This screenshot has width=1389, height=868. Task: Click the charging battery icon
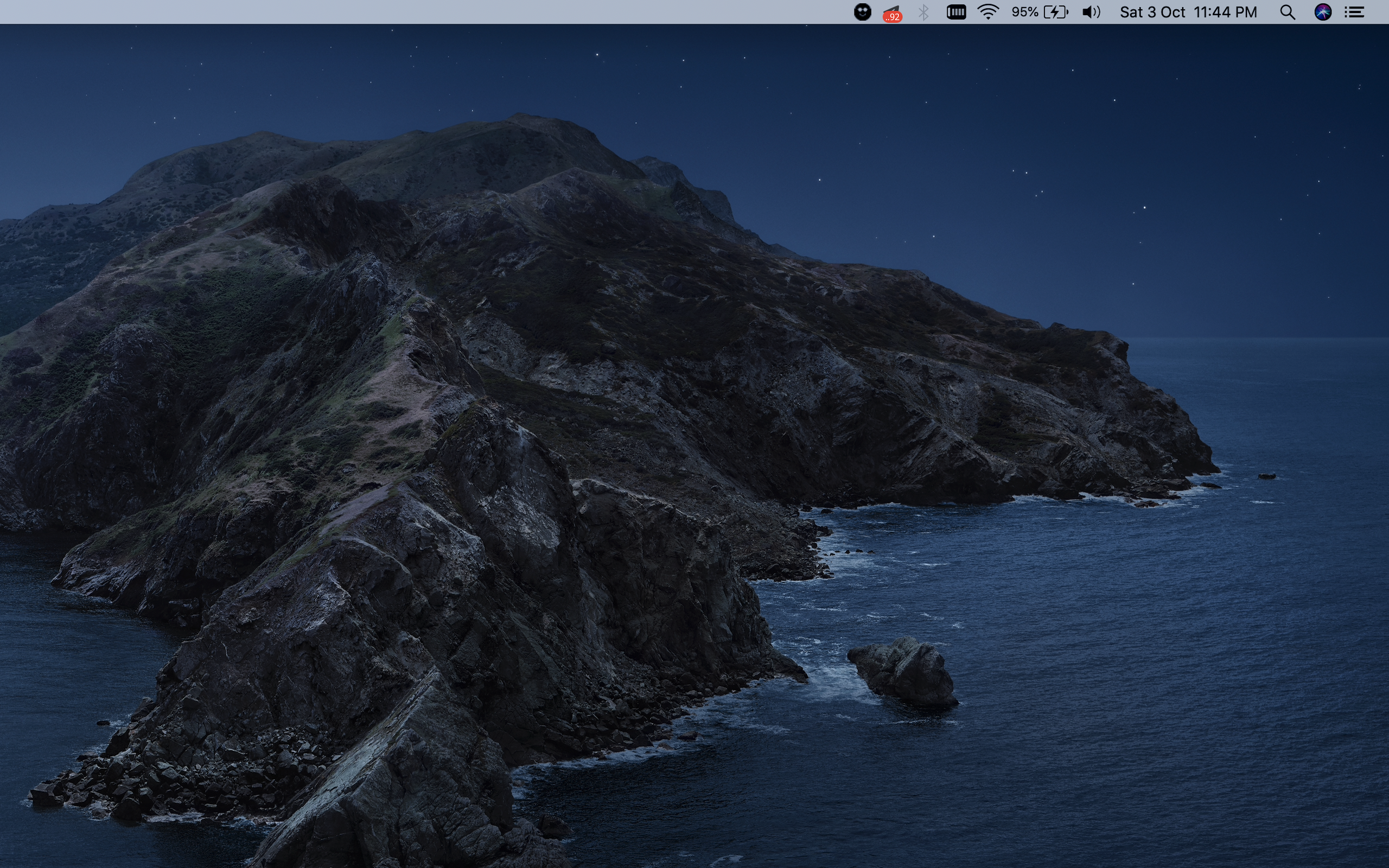pos(1055,12)
